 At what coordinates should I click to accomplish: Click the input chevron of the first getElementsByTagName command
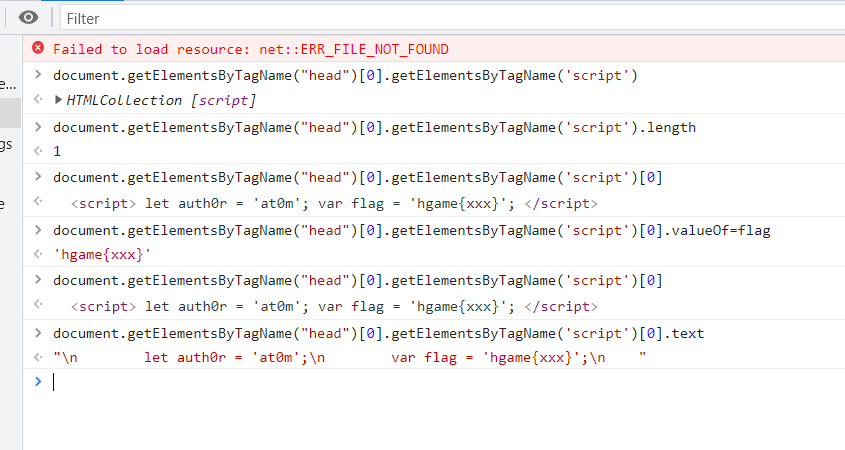click(x=38, y=74)
